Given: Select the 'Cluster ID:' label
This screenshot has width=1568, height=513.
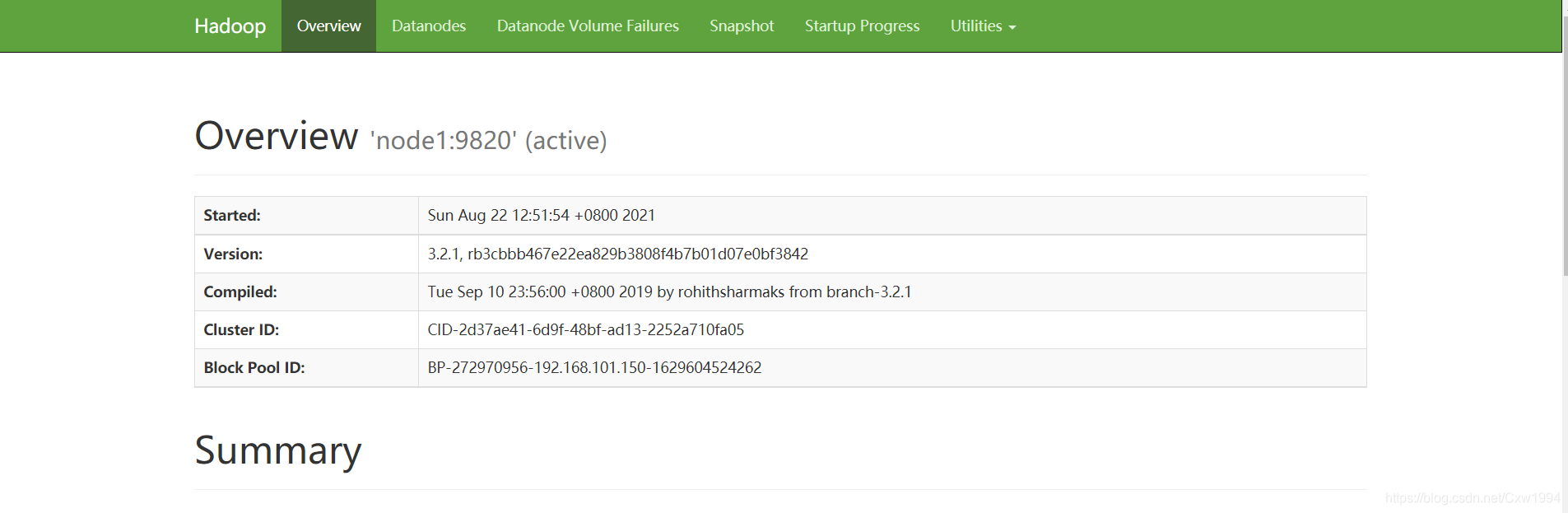Looking at the screenshot, I should pyautogui.click(x=241, y=330).
